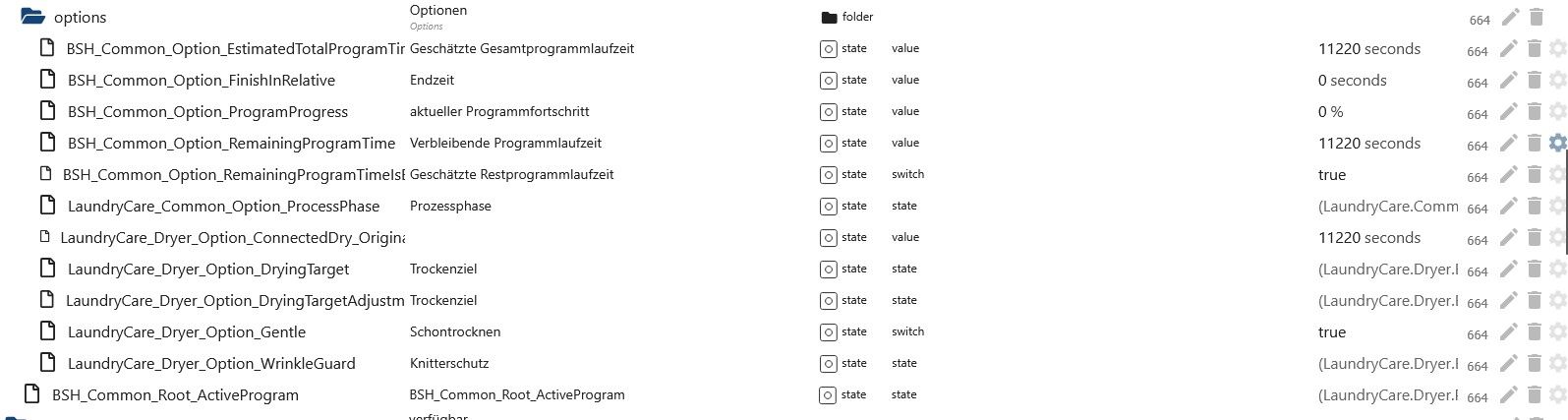
Task: Edit the FinishInRelative object with pencil
Action: [x=1510, y=81]
